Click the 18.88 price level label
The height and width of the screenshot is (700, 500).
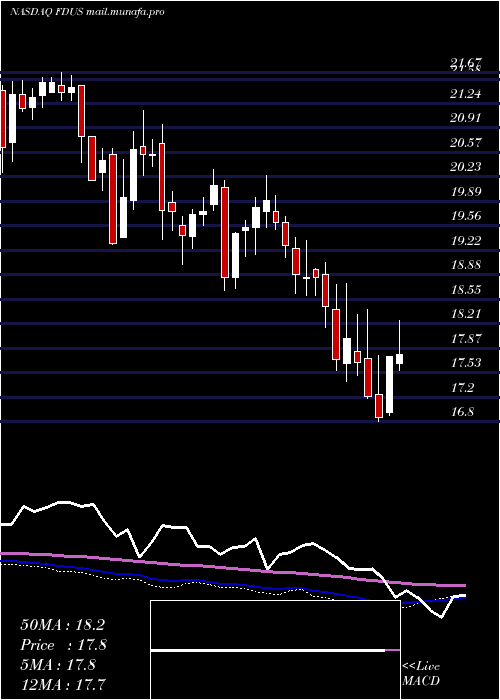[x=466, y=265]
